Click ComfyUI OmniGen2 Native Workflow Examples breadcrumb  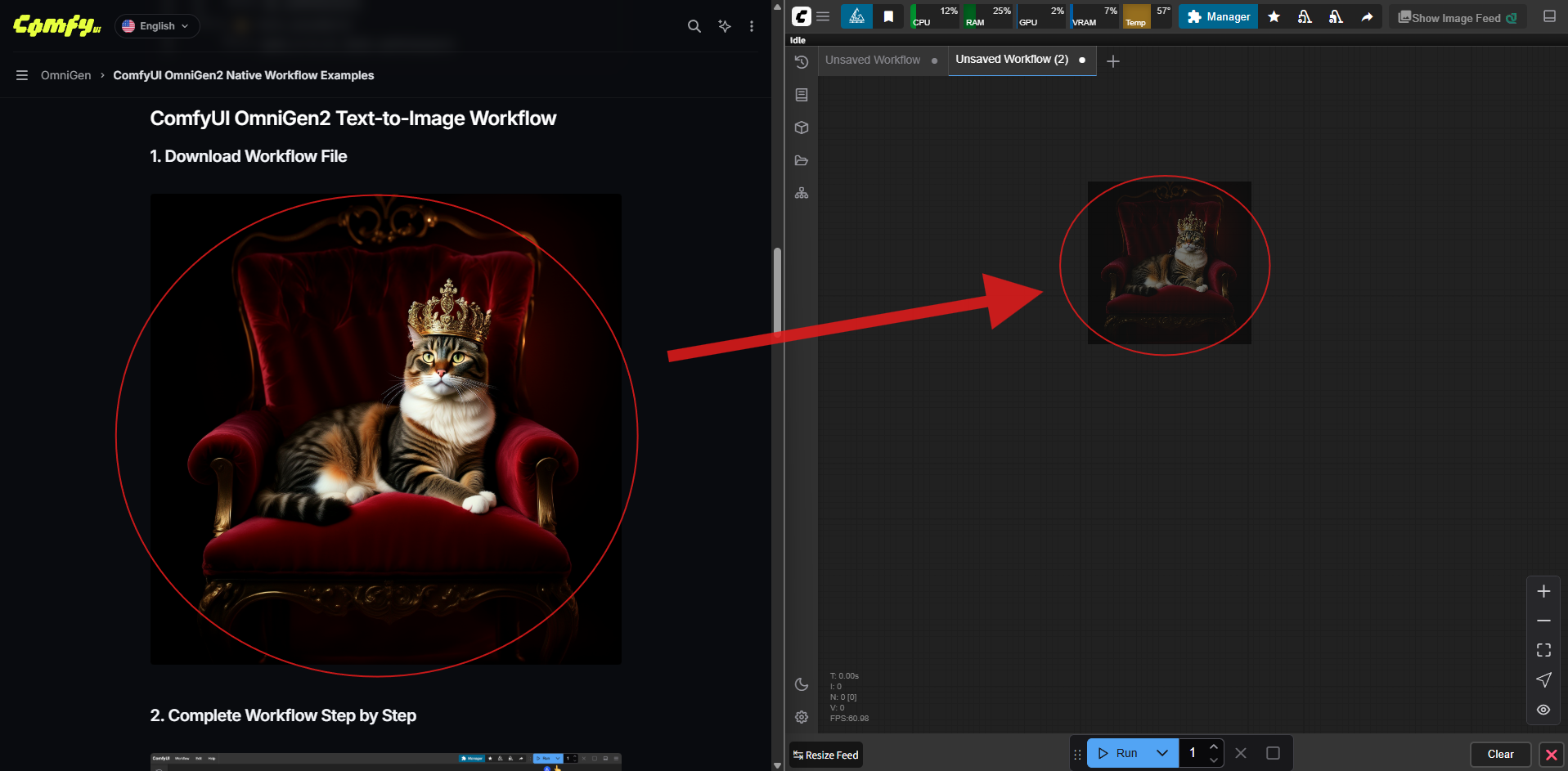[x=243, y=75]
